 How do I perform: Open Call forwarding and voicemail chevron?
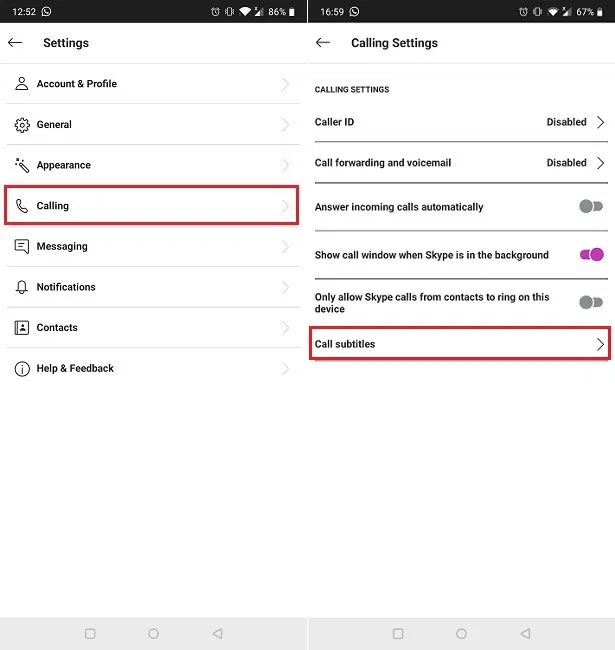(600, 162)
